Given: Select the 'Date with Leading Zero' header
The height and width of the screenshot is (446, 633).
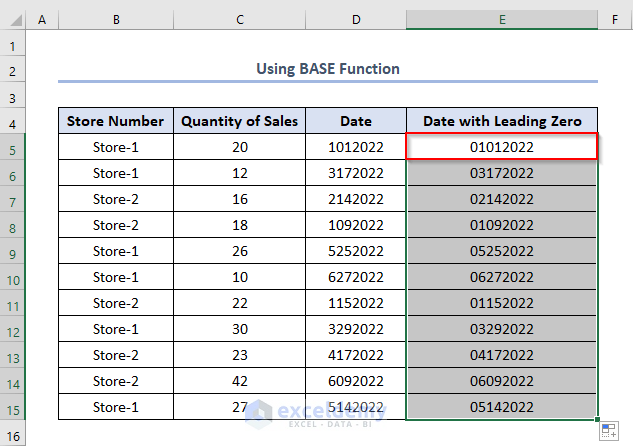Looking at the screenshot, I should click(x=501, y=121).
